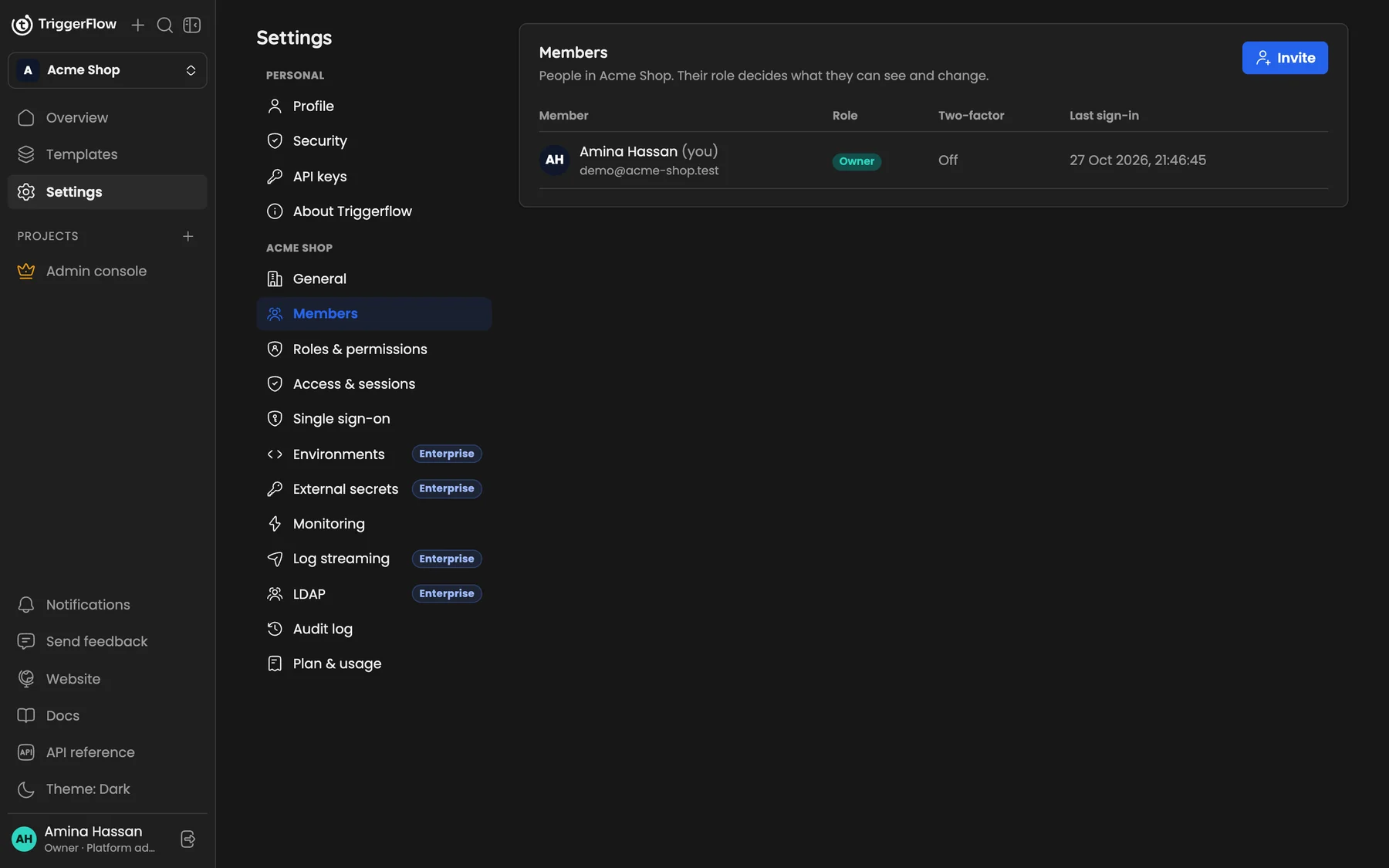This screenshot has width=1389, height=868.
Task: Open External secrets settings
Action: [x=374, y=489]
